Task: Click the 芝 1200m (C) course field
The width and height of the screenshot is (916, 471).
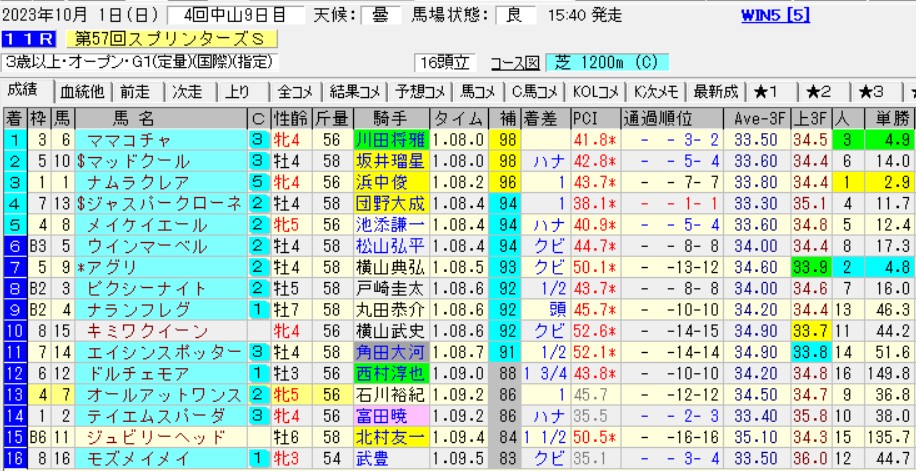Action: click(x=599, y=62)
